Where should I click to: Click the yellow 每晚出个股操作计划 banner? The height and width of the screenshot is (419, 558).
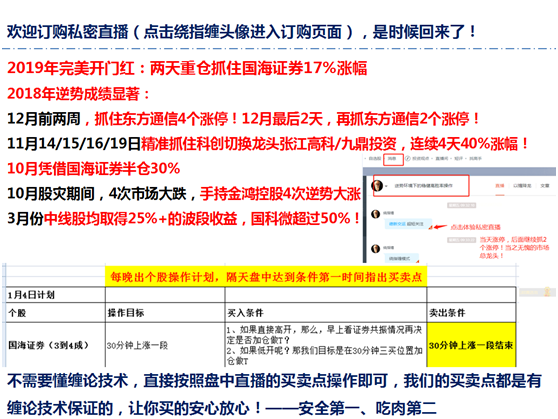(266, 277)
